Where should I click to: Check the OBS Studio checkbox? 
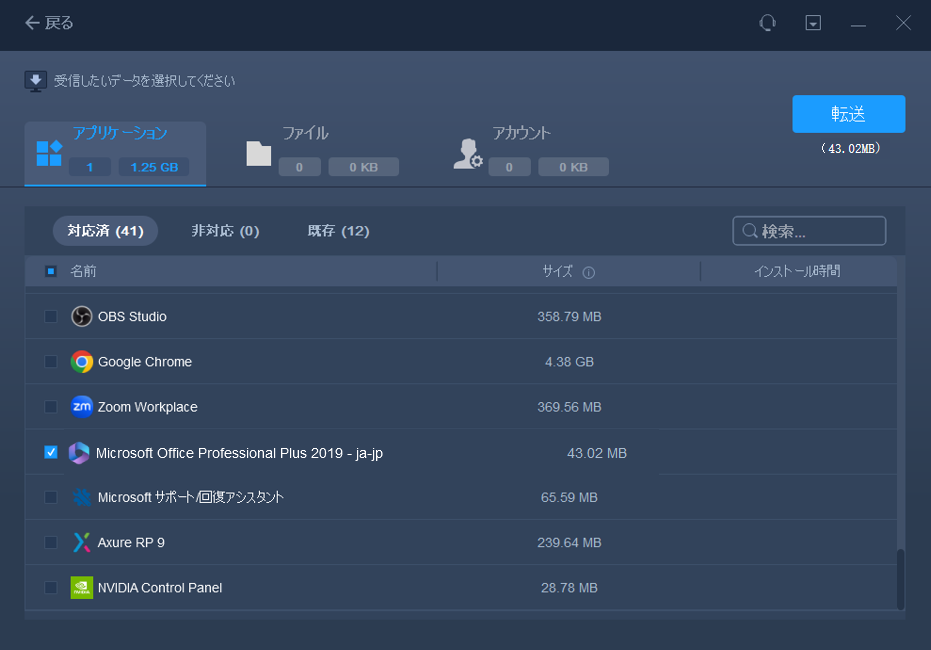(51, 316)
